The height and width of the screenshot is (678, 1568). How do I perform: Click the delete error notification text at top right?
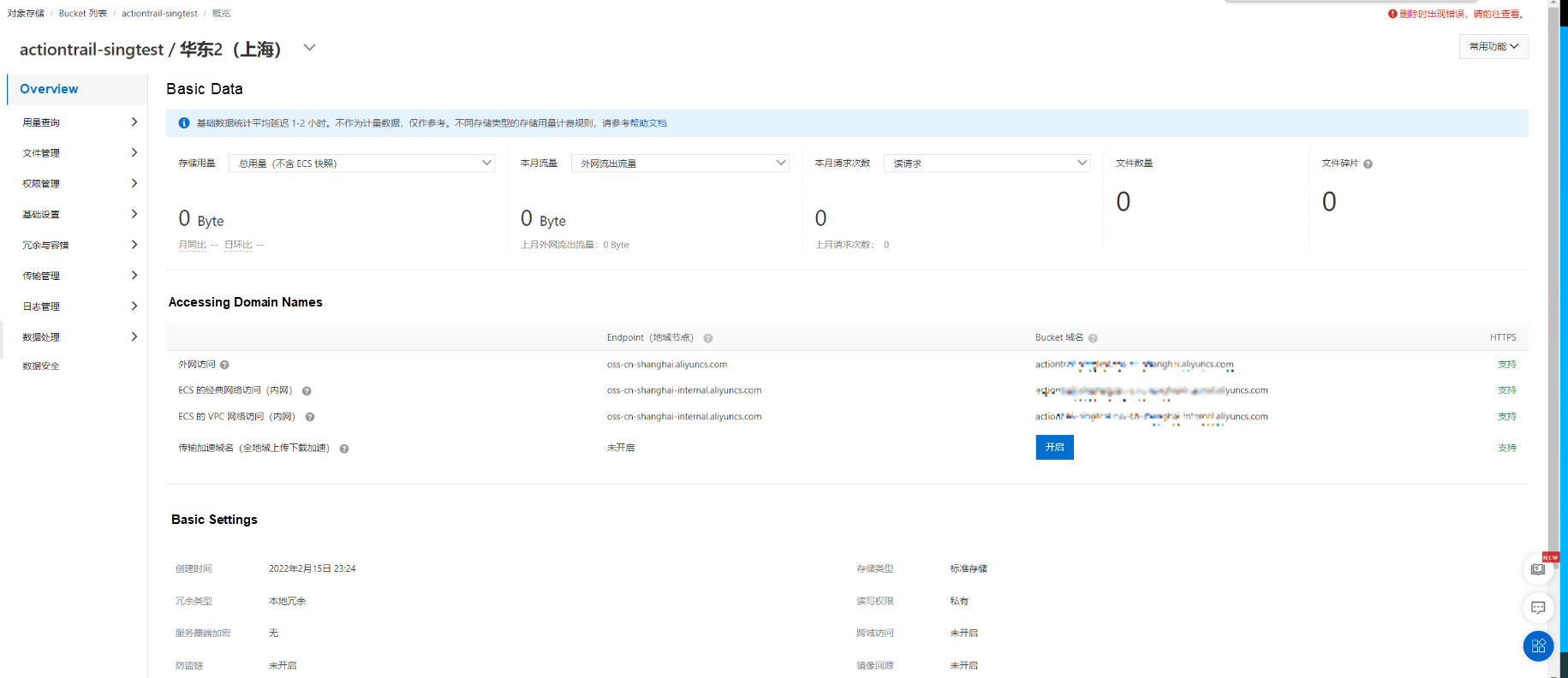point(1463,14)
